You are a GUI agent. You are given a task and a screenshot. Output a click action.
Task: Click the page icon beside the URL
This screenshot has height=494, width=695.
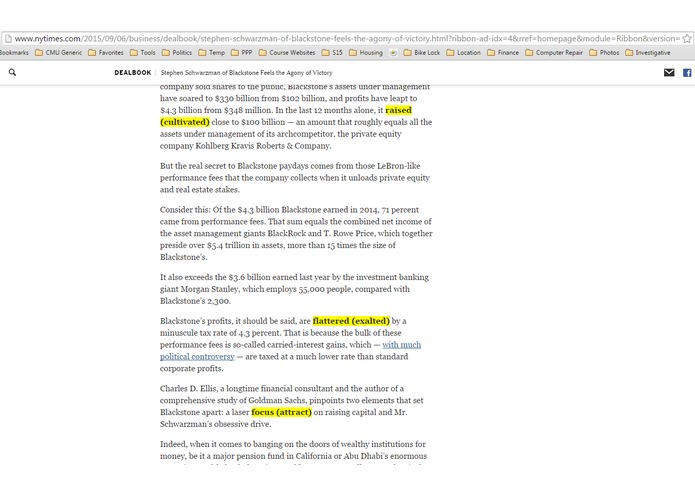8,39
